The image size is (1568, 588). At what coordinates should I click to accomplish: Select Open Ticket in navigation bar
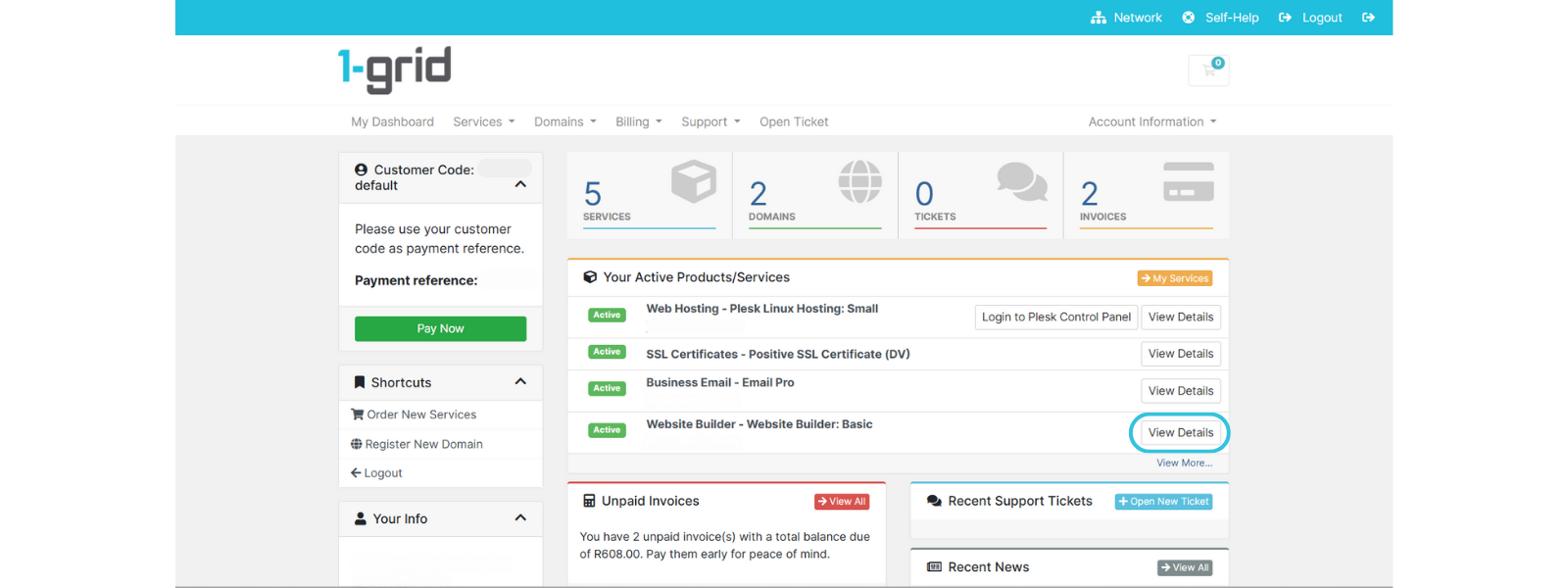(x=794, y=122)
